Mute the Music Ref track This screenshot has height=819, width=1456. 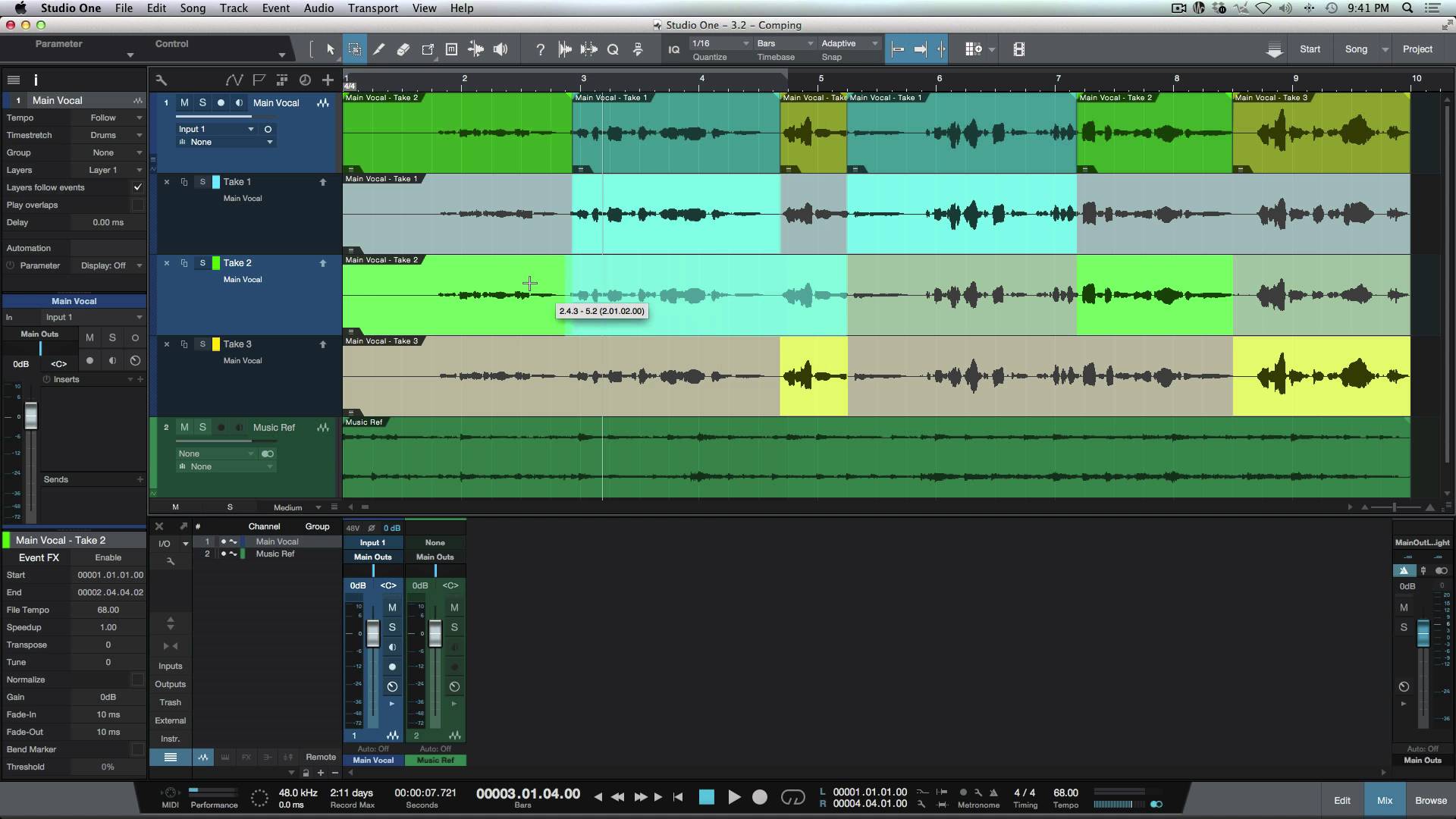[184, 427]
